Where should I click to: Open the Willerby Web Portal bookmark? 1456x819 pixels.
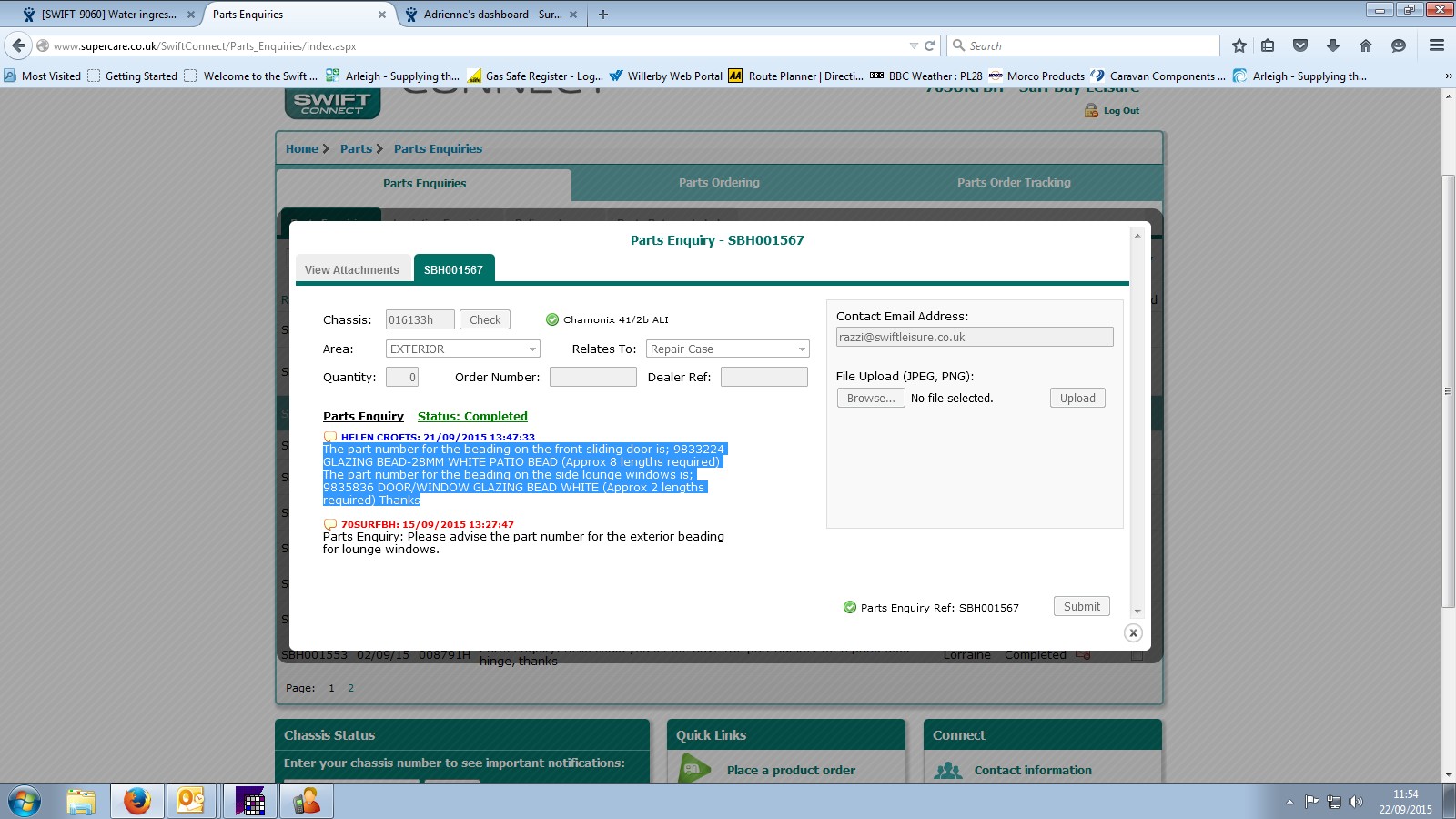tap(666, 76)
